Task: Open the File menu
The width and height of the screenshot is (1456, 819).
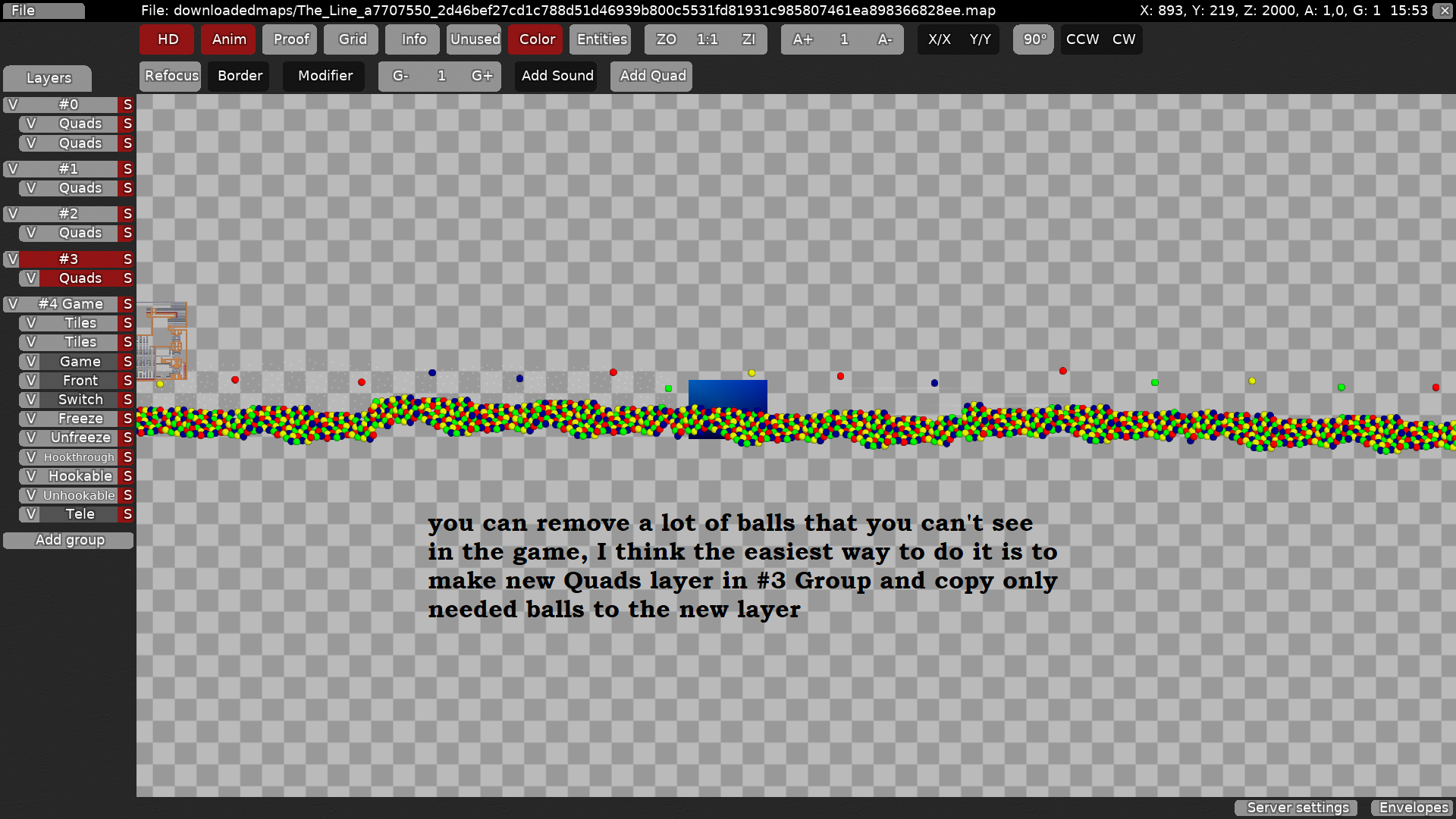Action: tap(43, 11)
